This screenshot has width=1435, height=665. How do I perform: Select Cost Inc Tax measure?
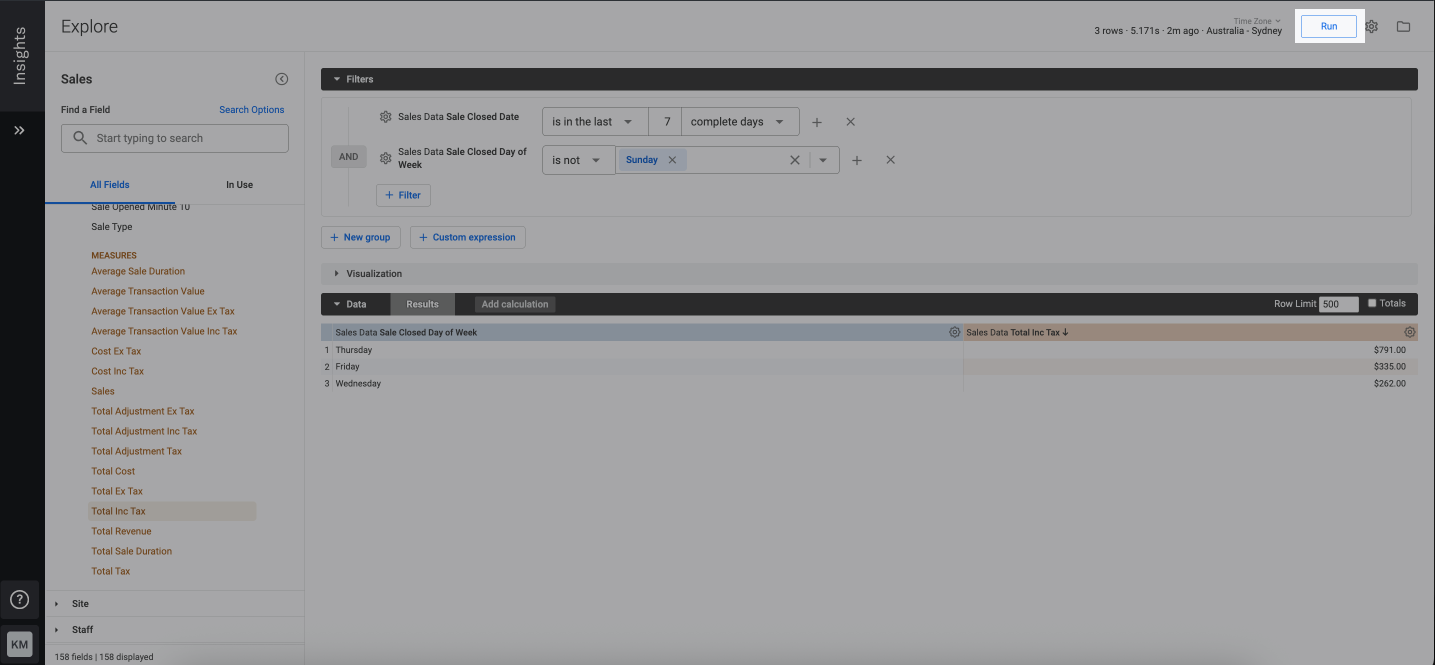click(x=118, y=371)
